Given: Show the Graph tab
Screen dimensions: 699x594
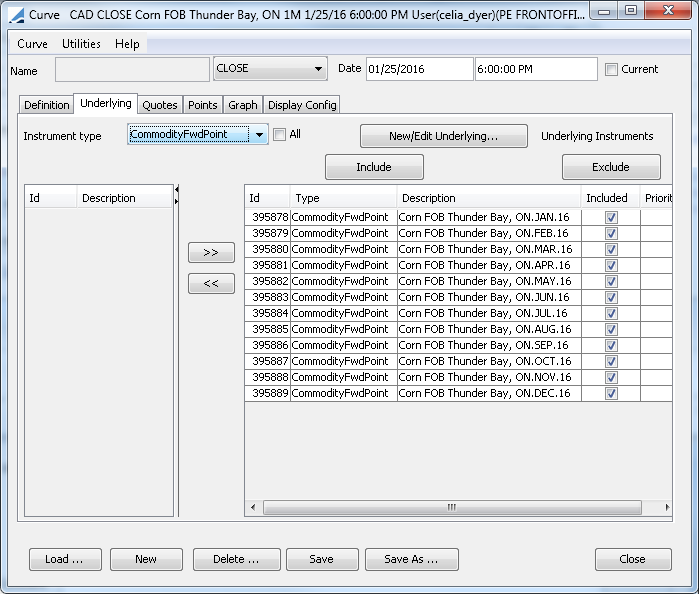Looking at the screenshot, I should [243, 105].
